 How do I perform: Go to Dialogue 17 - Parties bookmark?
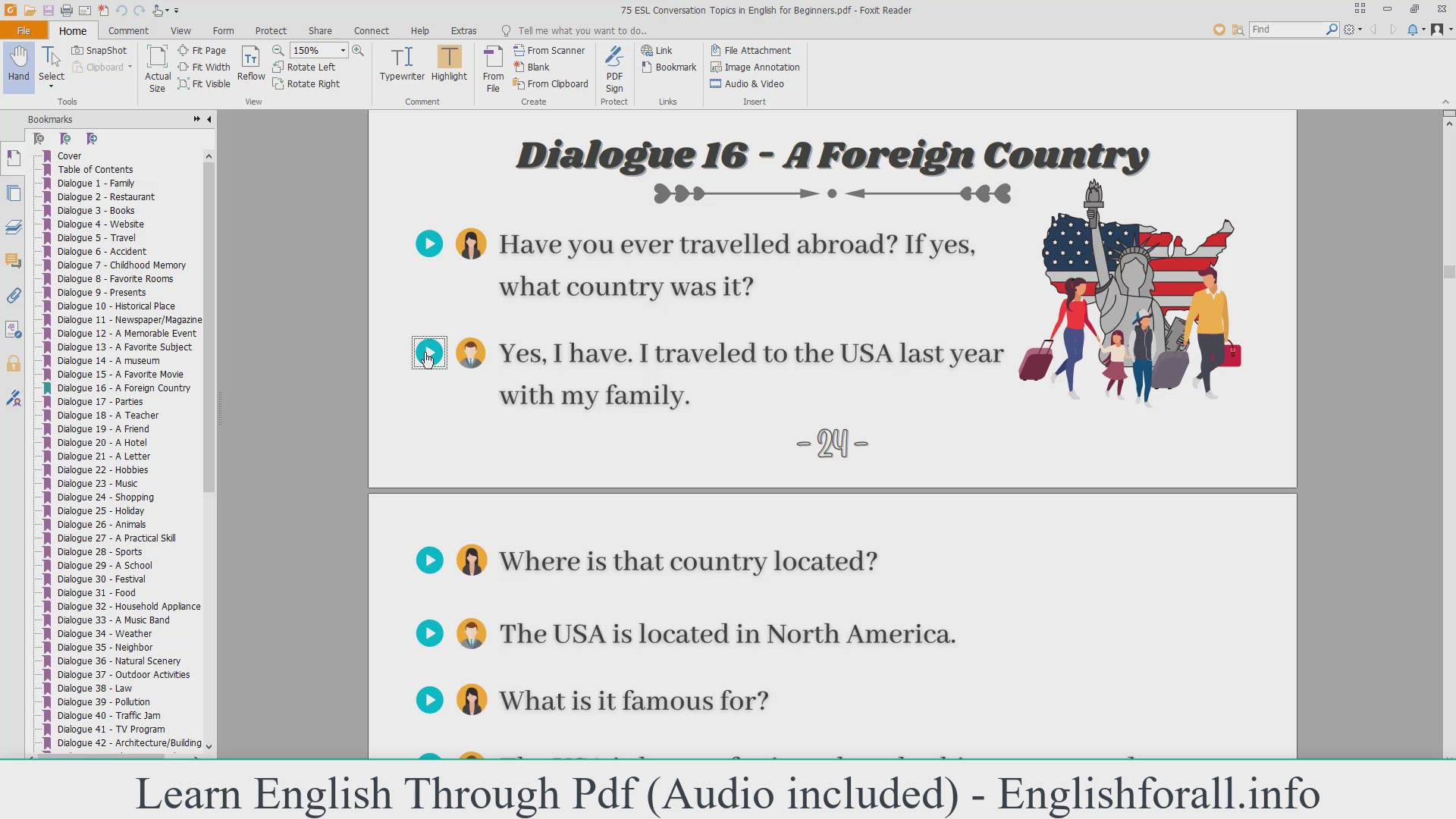[100, 401]
